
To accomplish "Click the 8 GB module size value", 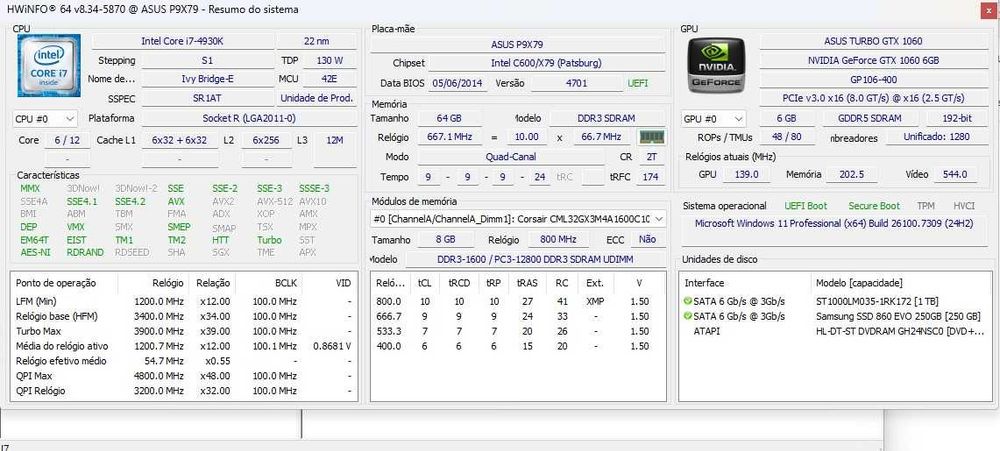I will click(x=446, y=239).
